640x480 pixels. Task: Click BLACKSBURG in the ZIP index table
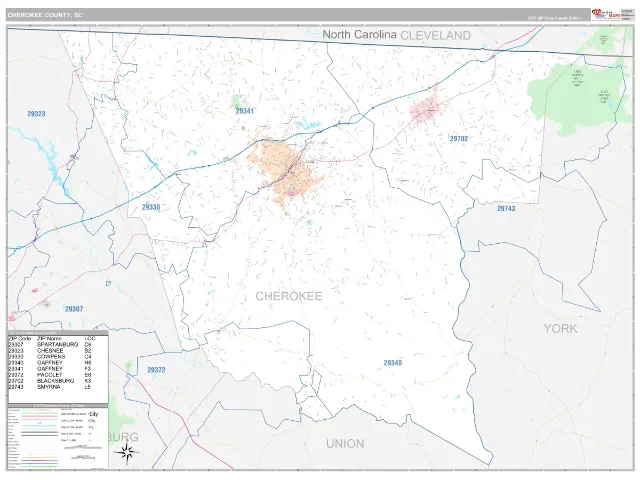click(56, 381)
